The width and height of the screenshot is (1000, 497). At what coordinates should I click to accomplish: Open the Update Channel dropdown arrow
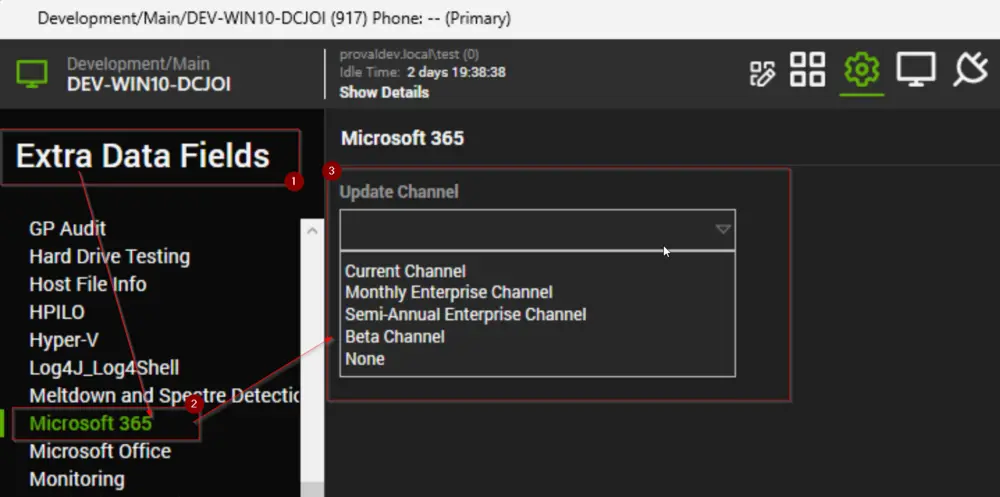click(x=723, y=229)
